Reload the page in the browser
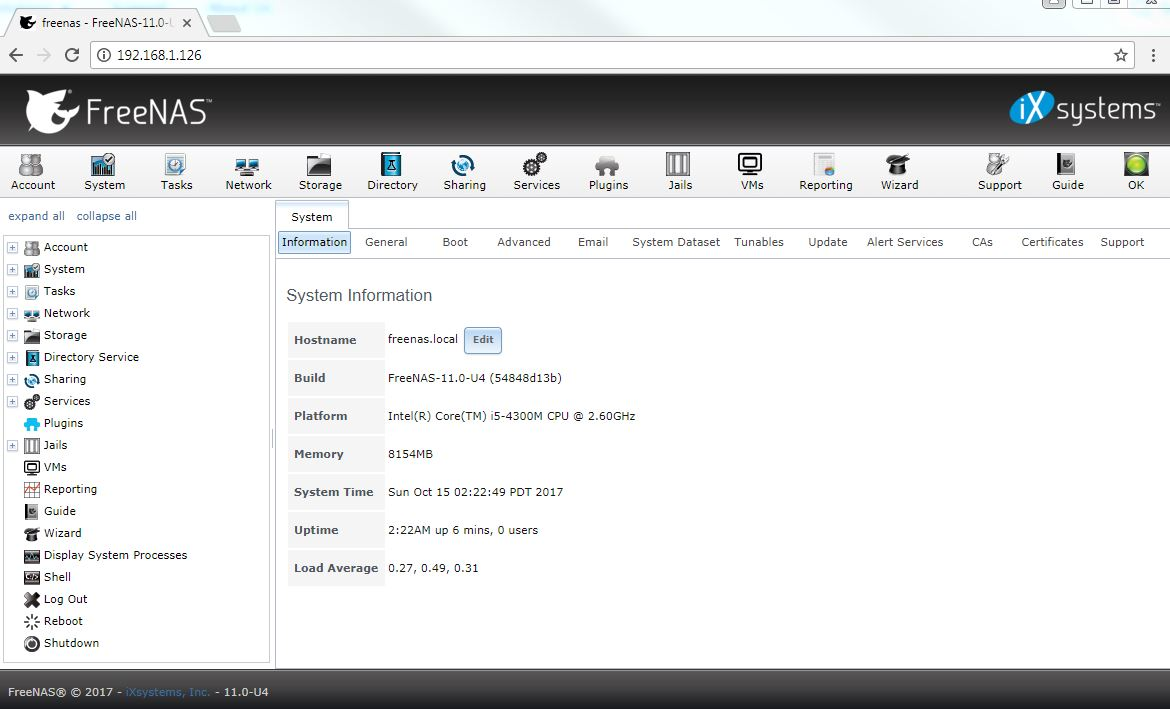 pyautogui.click(x=72, y=54)
